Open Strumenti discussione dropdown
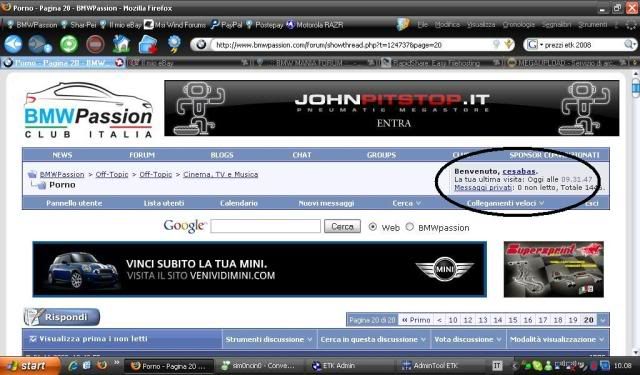Screen dimensions: 640x375 coord(269,339)
